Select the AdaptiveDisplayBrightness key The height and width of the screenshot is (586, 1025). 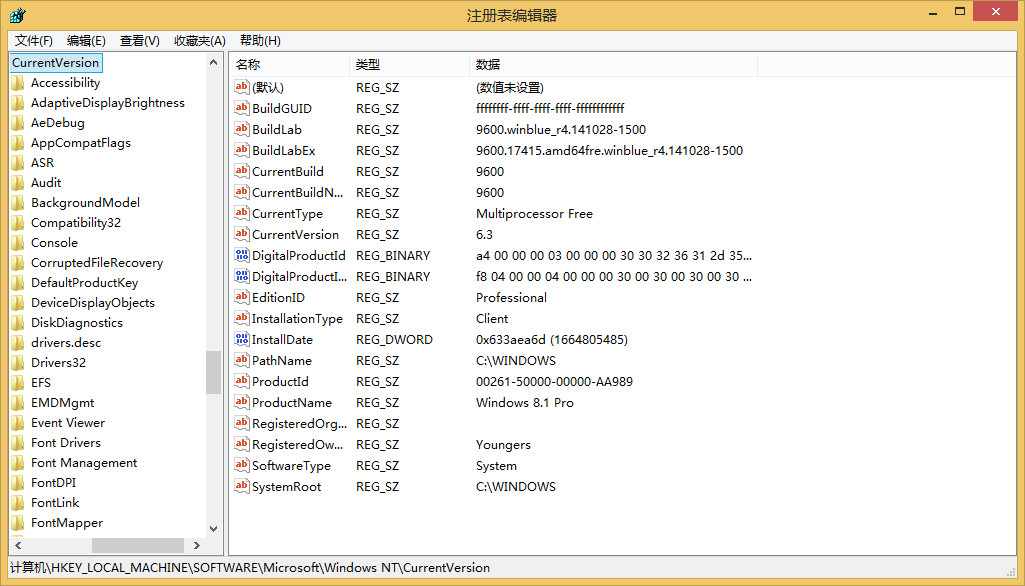108,103
